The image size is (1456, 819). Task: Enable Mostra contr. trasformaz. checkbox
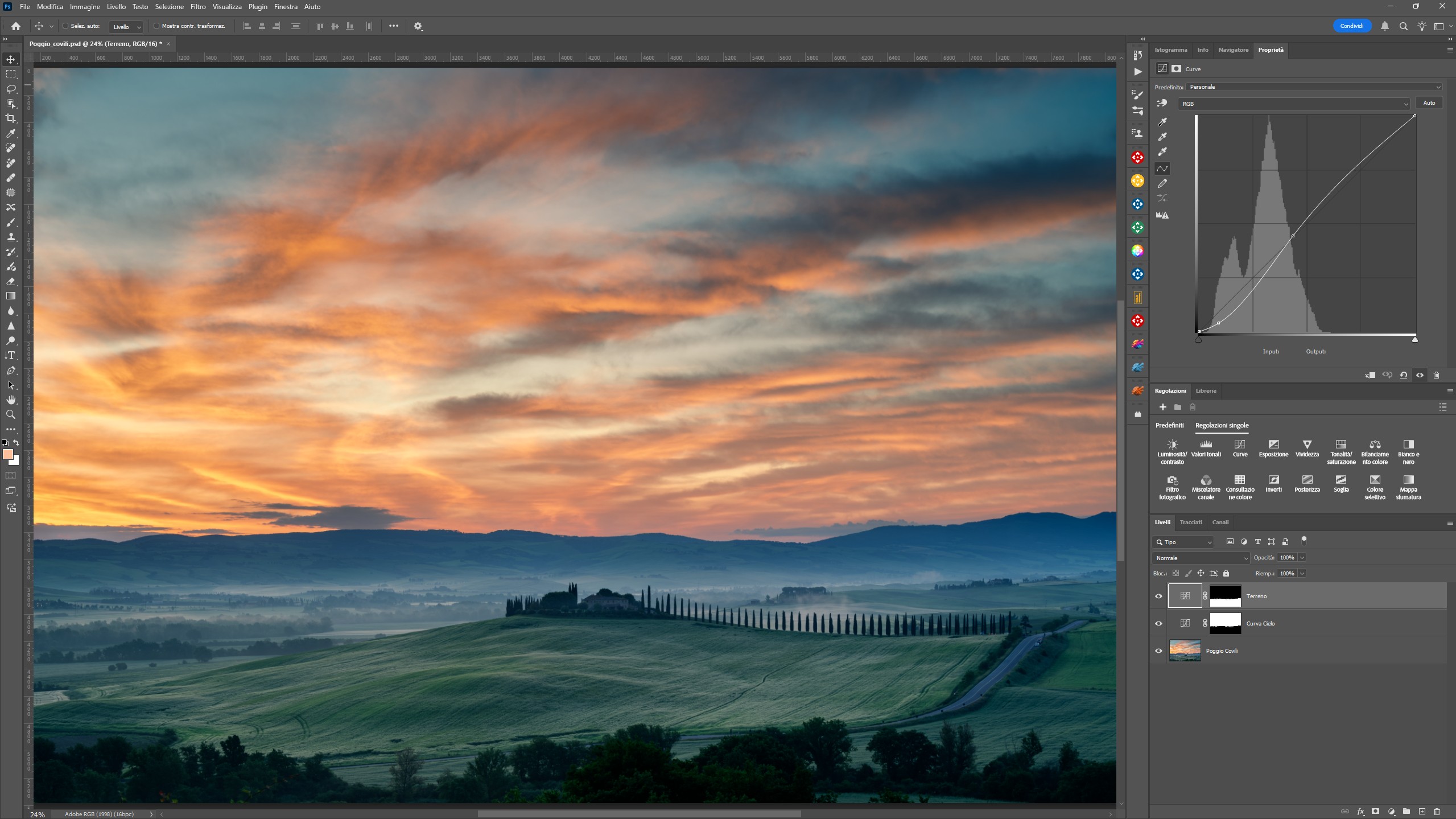(156, 26)
